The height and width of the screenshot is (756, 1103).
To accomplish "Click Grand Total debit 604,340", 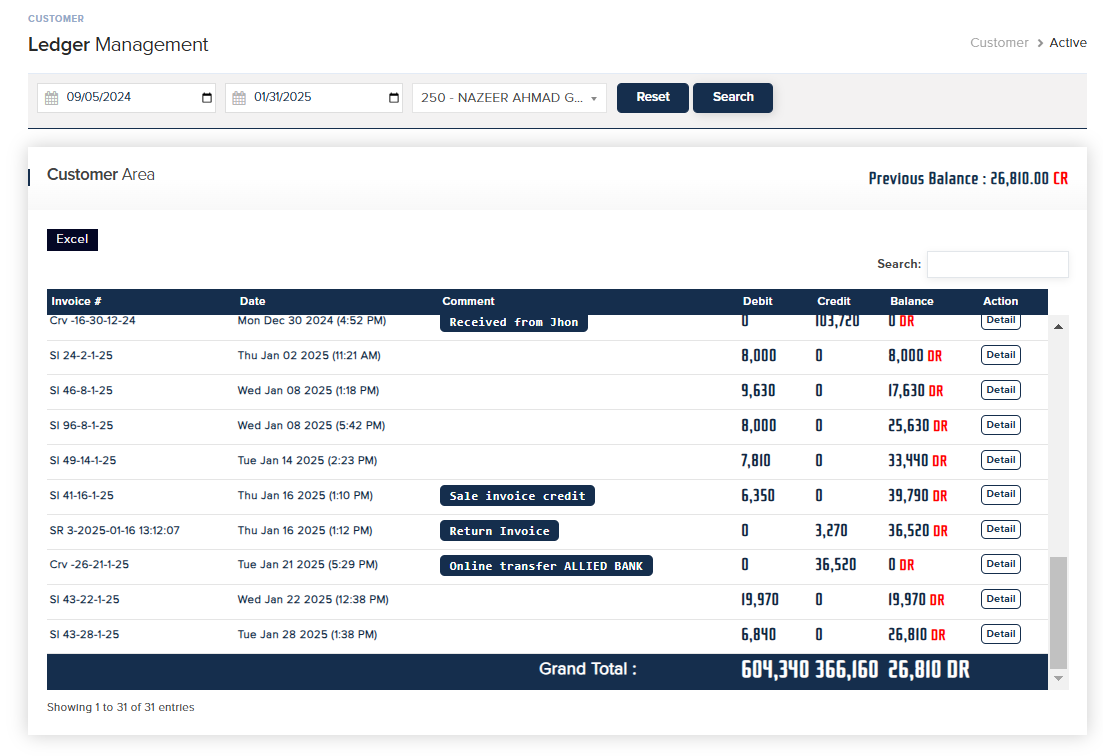I will tap(775, 669).
